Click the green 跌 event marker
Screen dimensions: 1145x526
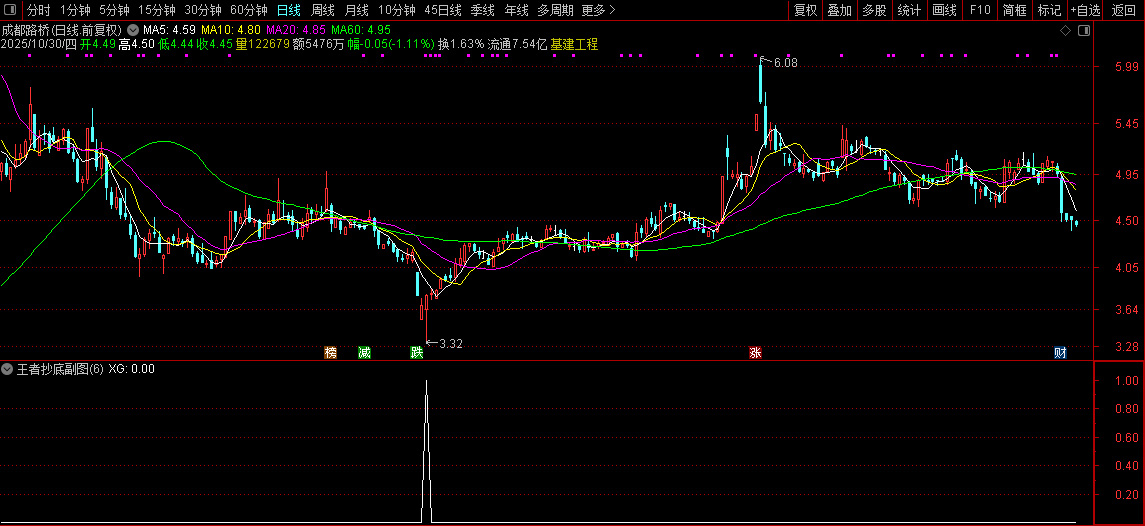(x=416, y=353)
